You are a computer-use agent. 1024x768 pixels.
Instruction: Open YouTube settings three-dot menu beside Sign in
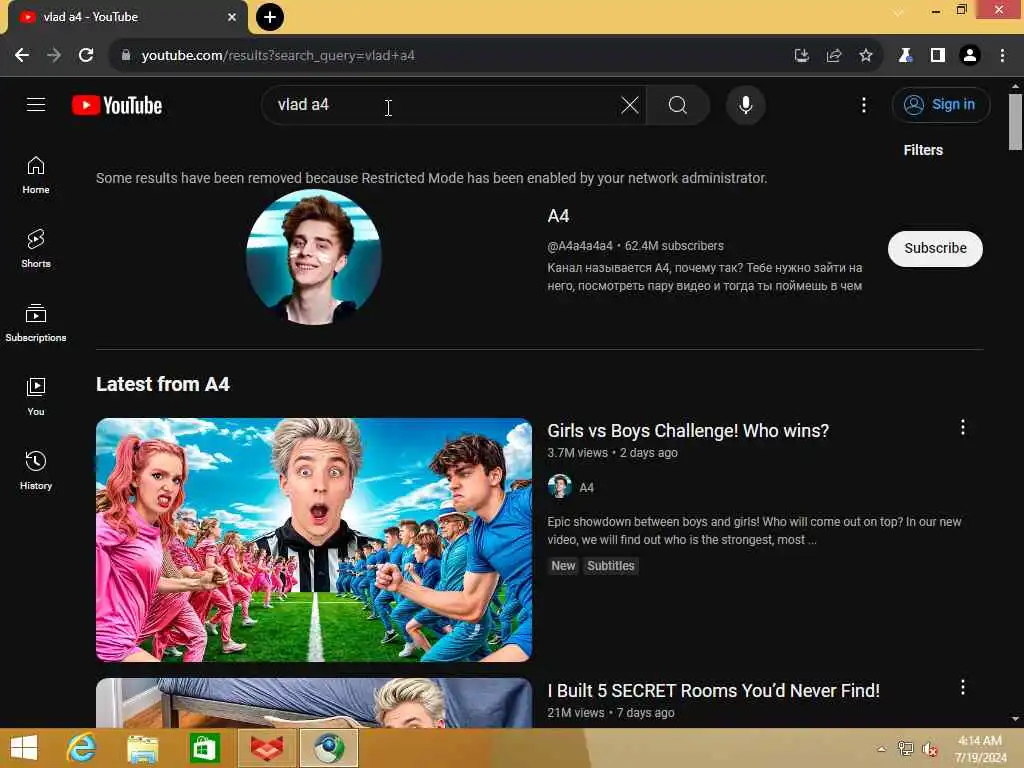[863, 105]
